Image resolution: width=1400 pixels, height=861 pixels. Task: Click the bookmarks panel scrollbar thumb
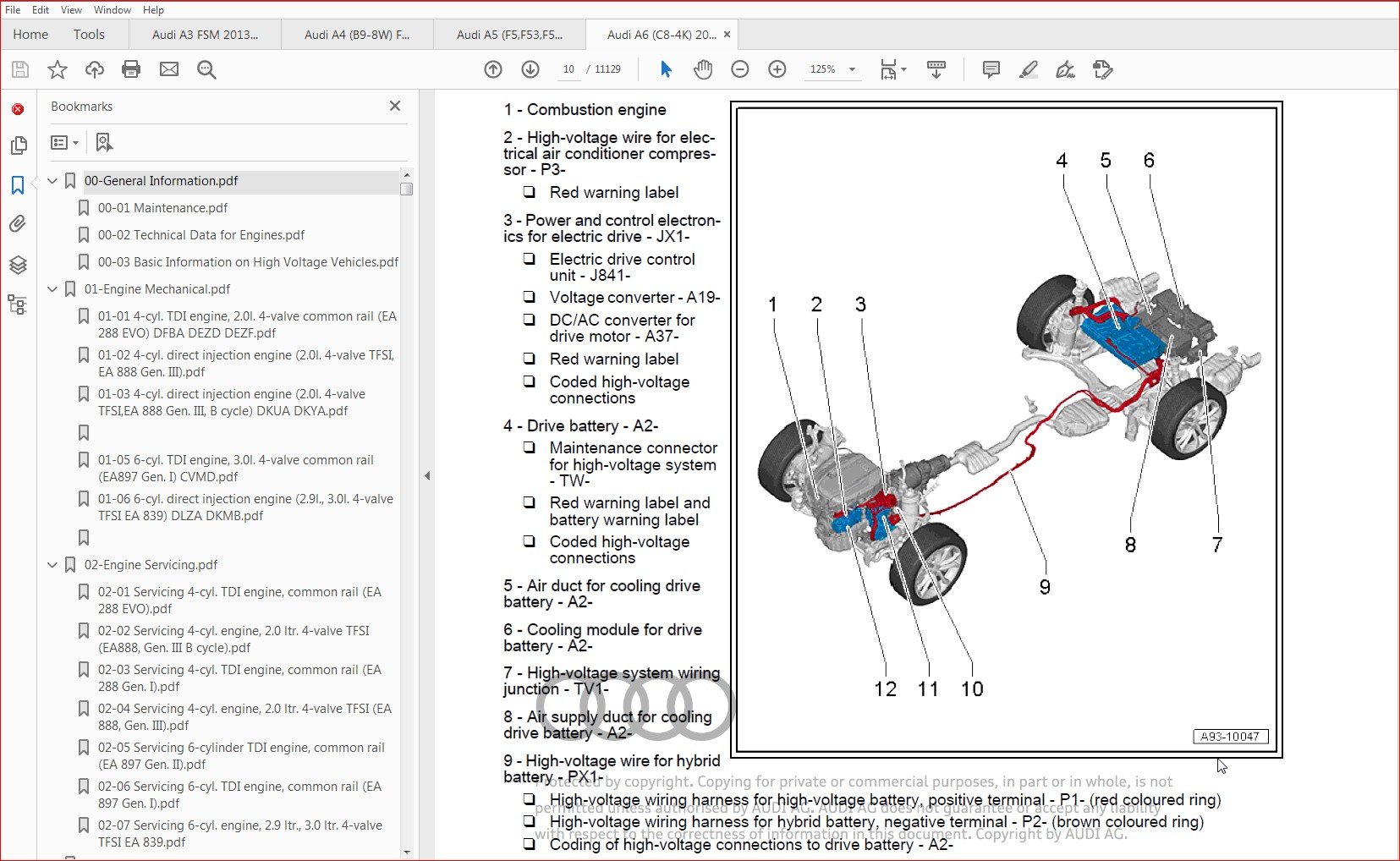(x=407, y=189)
